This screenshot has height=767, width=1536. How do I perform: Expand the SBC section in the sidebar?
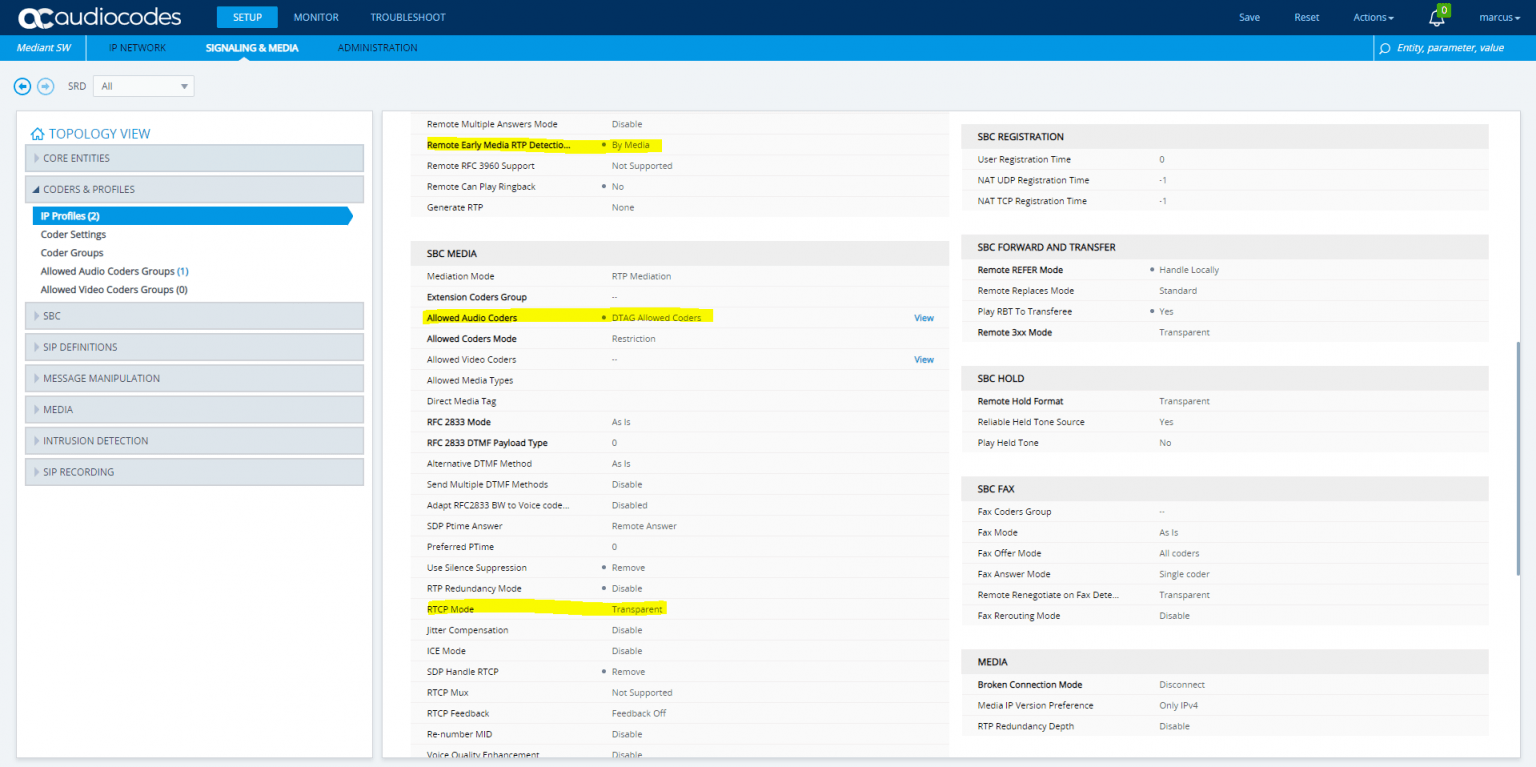(x=194, y=316)
